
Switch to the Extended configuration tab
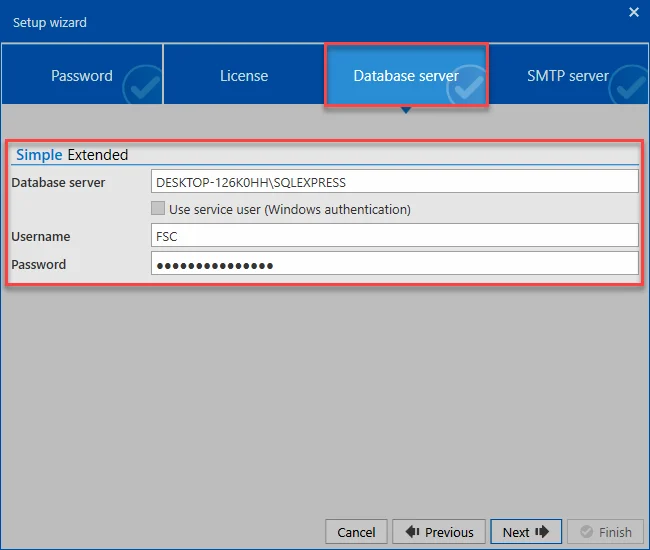(98, 155)
